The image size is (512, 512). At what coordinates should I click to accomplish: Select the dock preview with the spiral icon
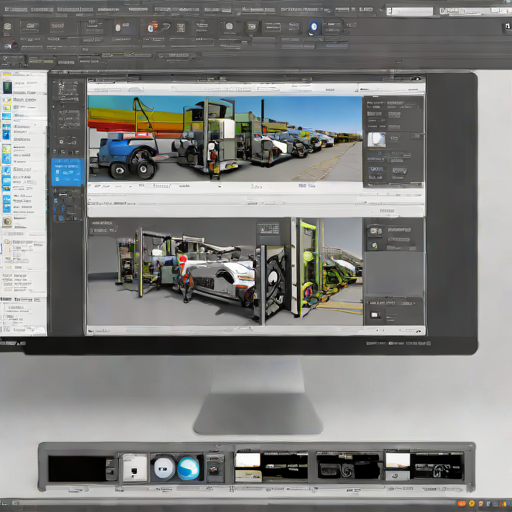[348, 467]
